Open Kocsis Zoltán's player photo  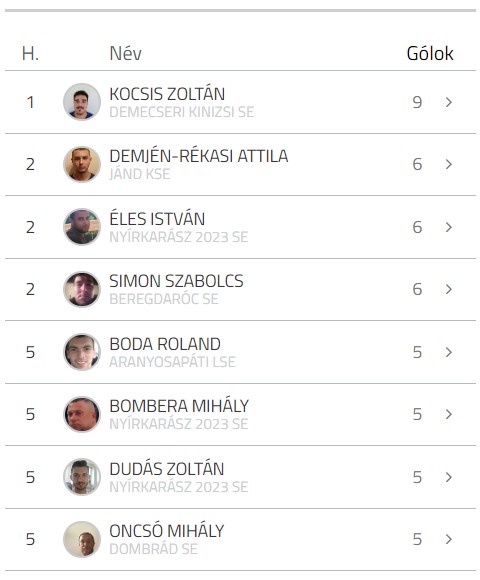pos(82,102)
